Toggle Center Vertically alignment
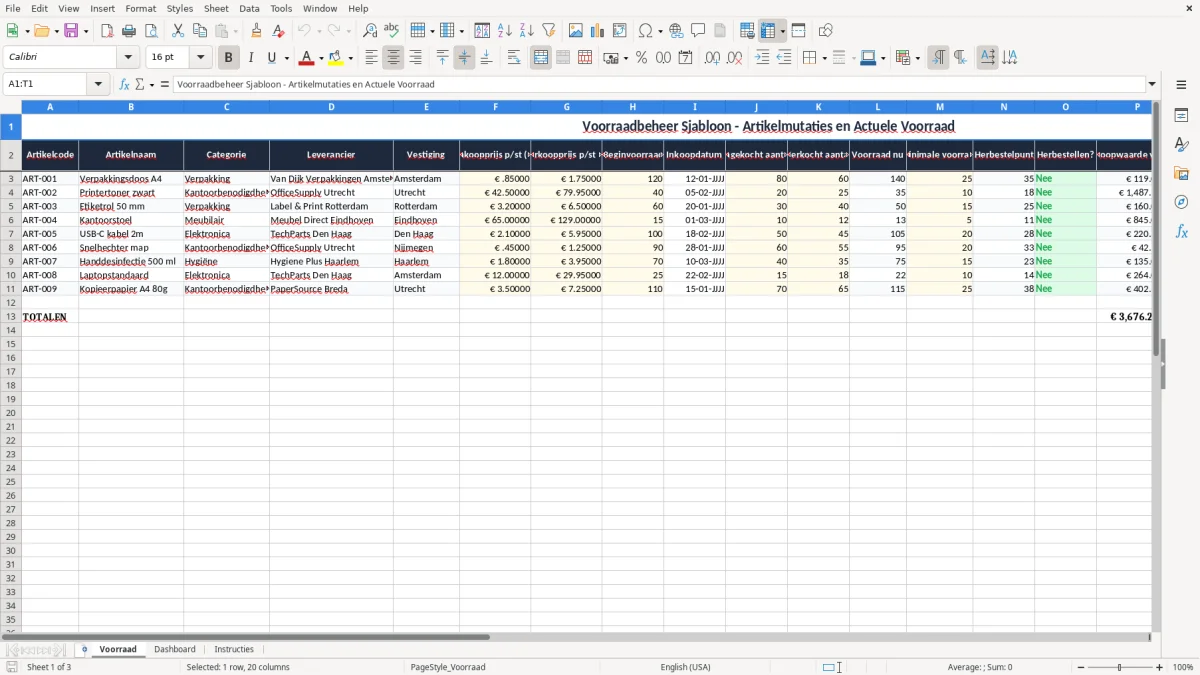 (x=464, y=58)
